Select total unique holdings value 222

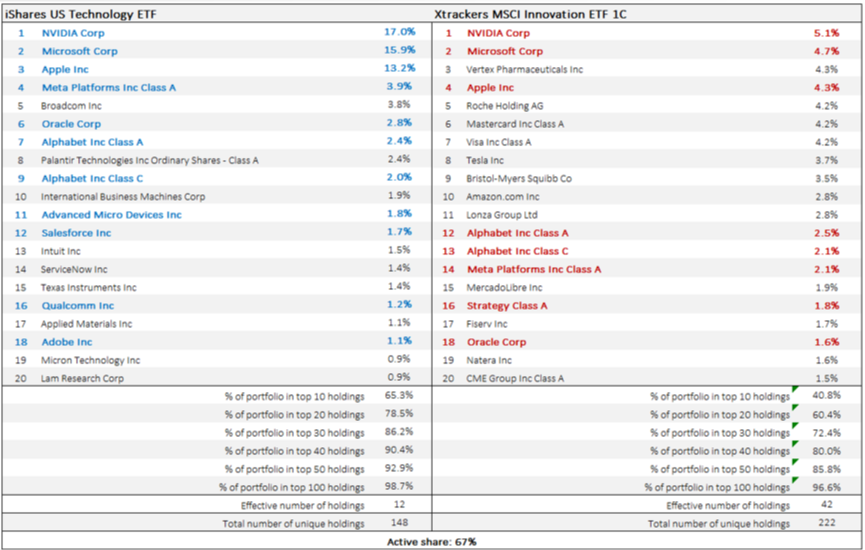pos(826,522)
